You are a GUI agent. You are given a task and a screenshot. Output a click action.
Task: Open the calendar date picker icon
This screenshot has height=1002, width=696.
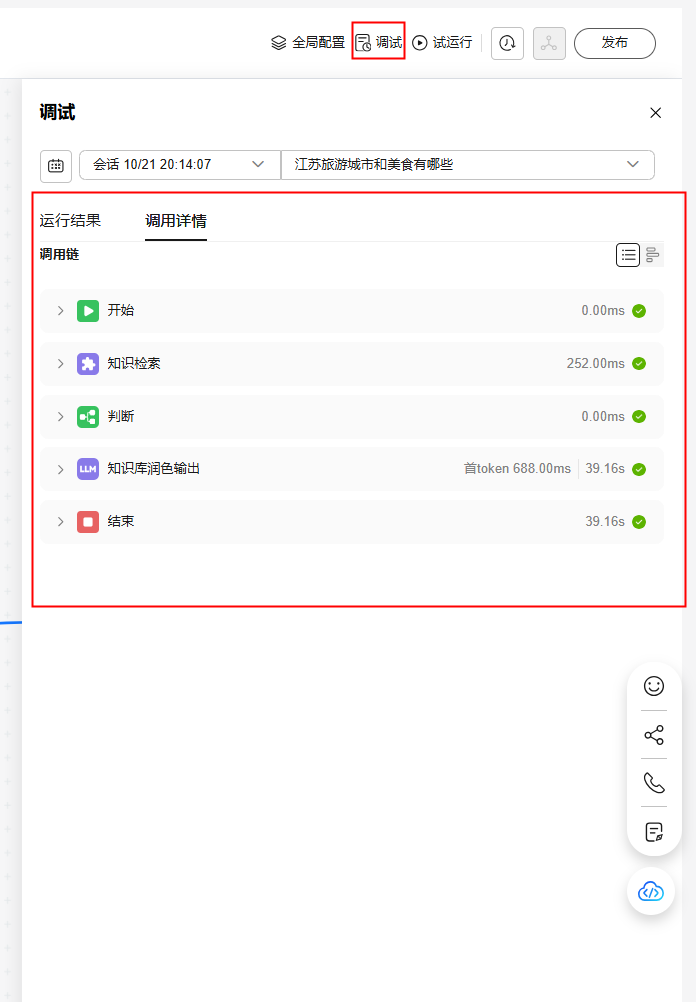(56, 165)
